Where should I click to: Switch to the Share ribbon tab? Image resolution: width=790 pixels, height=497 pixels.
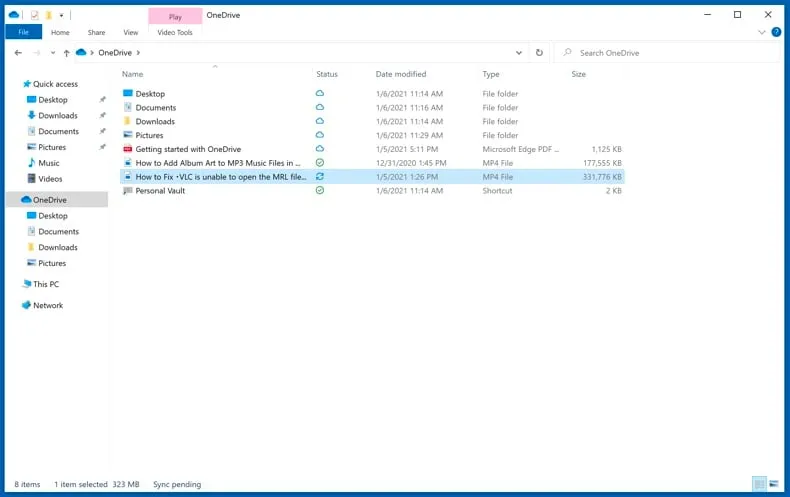(96, 32)
